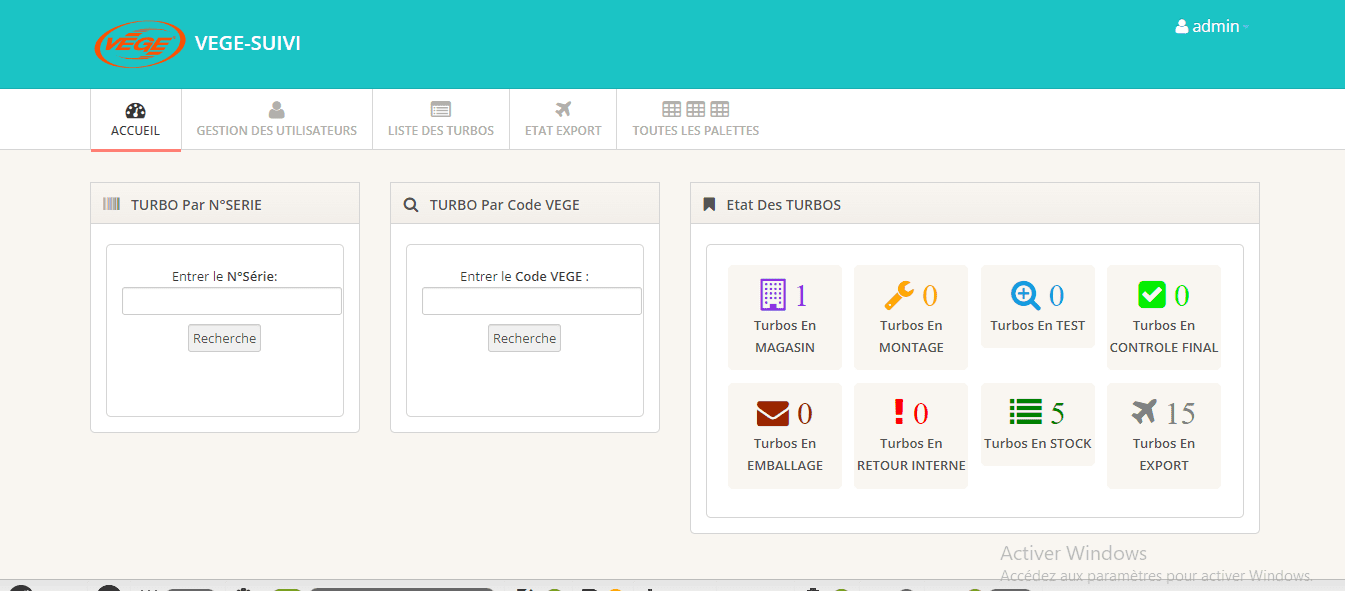Click the bookmark icon in Etat Des TURBOS header

pos(709,204)
